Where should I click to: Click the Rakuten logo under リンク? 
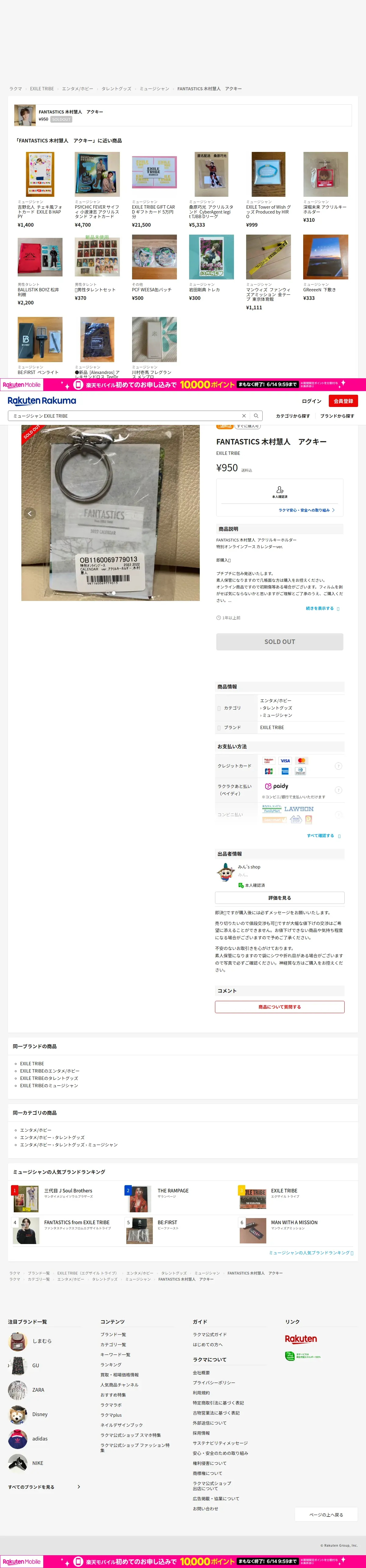[x=301, y=1339]
